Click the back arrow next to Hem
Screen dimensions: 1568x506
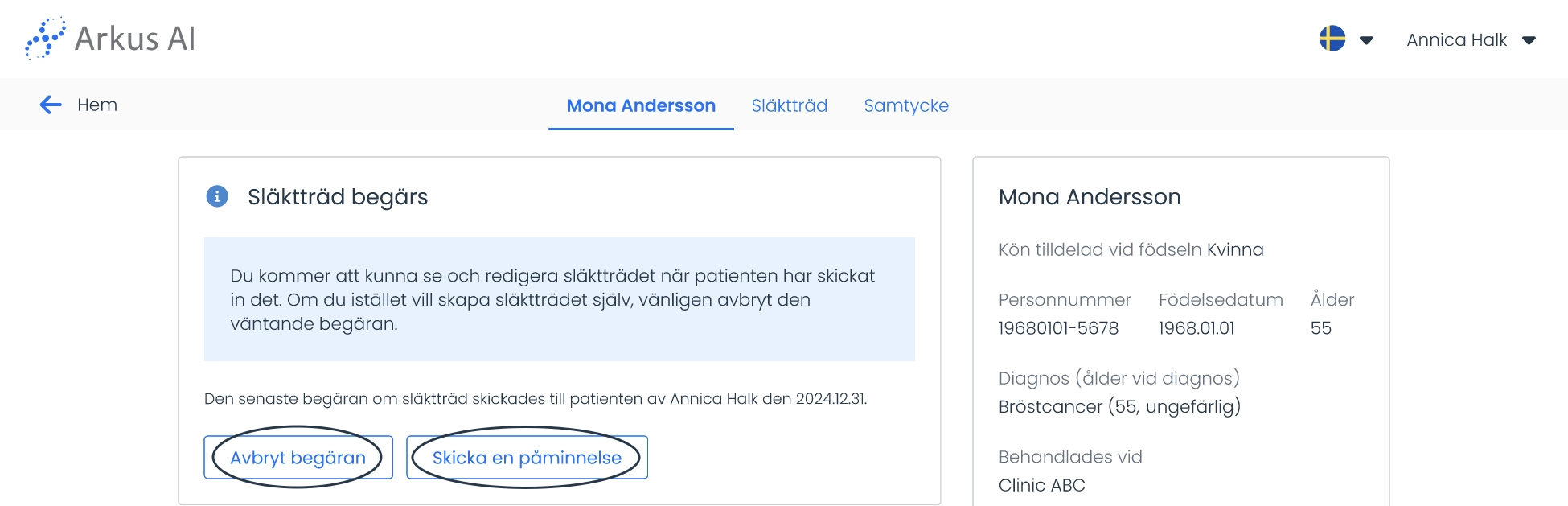[51, 105]
